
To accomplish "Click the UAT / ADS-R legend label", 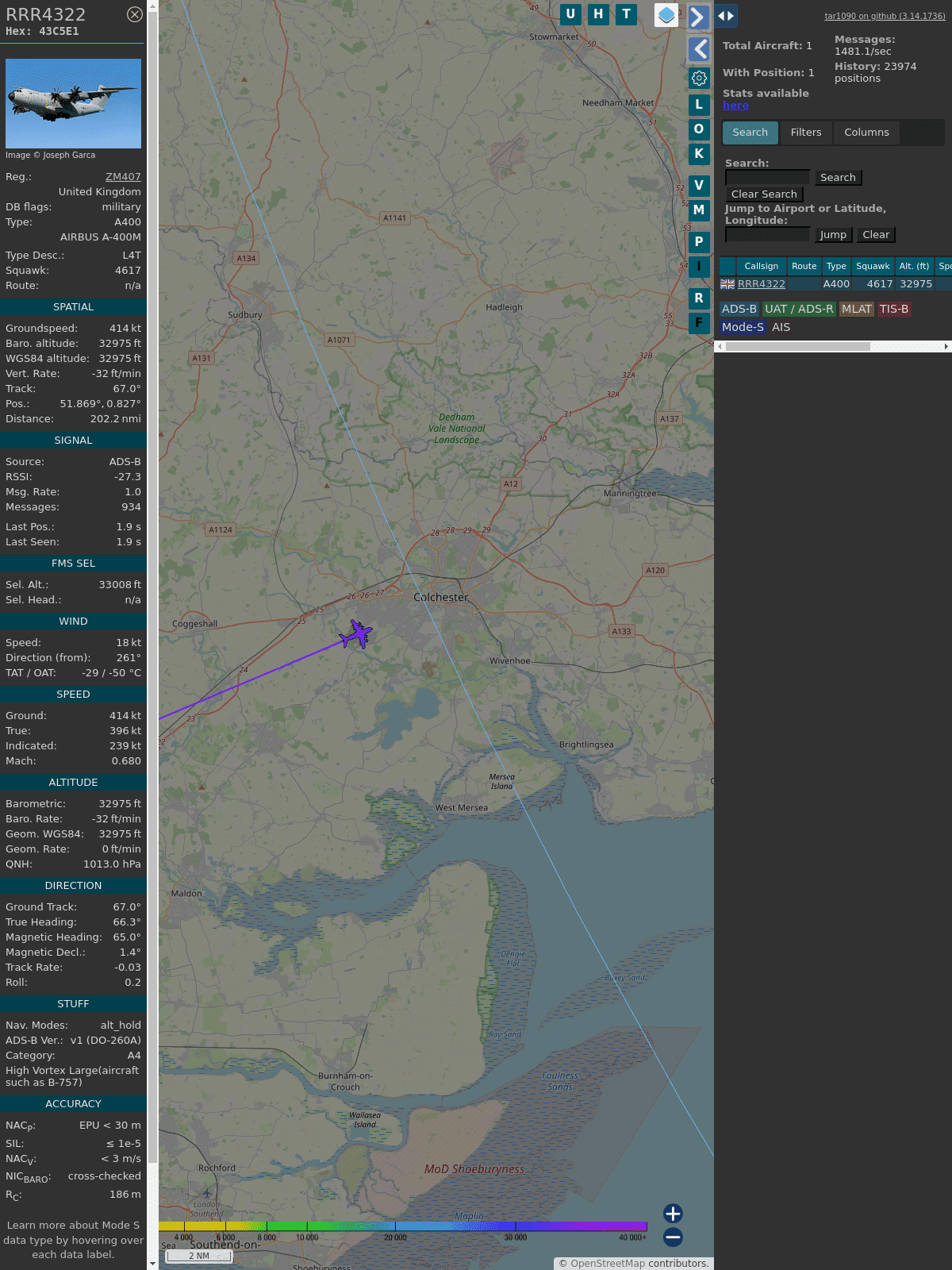I will 799,310.
